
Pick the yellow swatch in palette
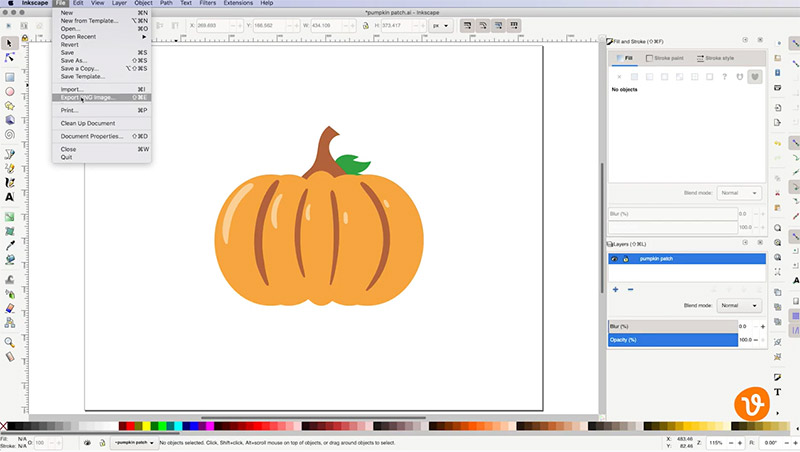coord(146,426)
